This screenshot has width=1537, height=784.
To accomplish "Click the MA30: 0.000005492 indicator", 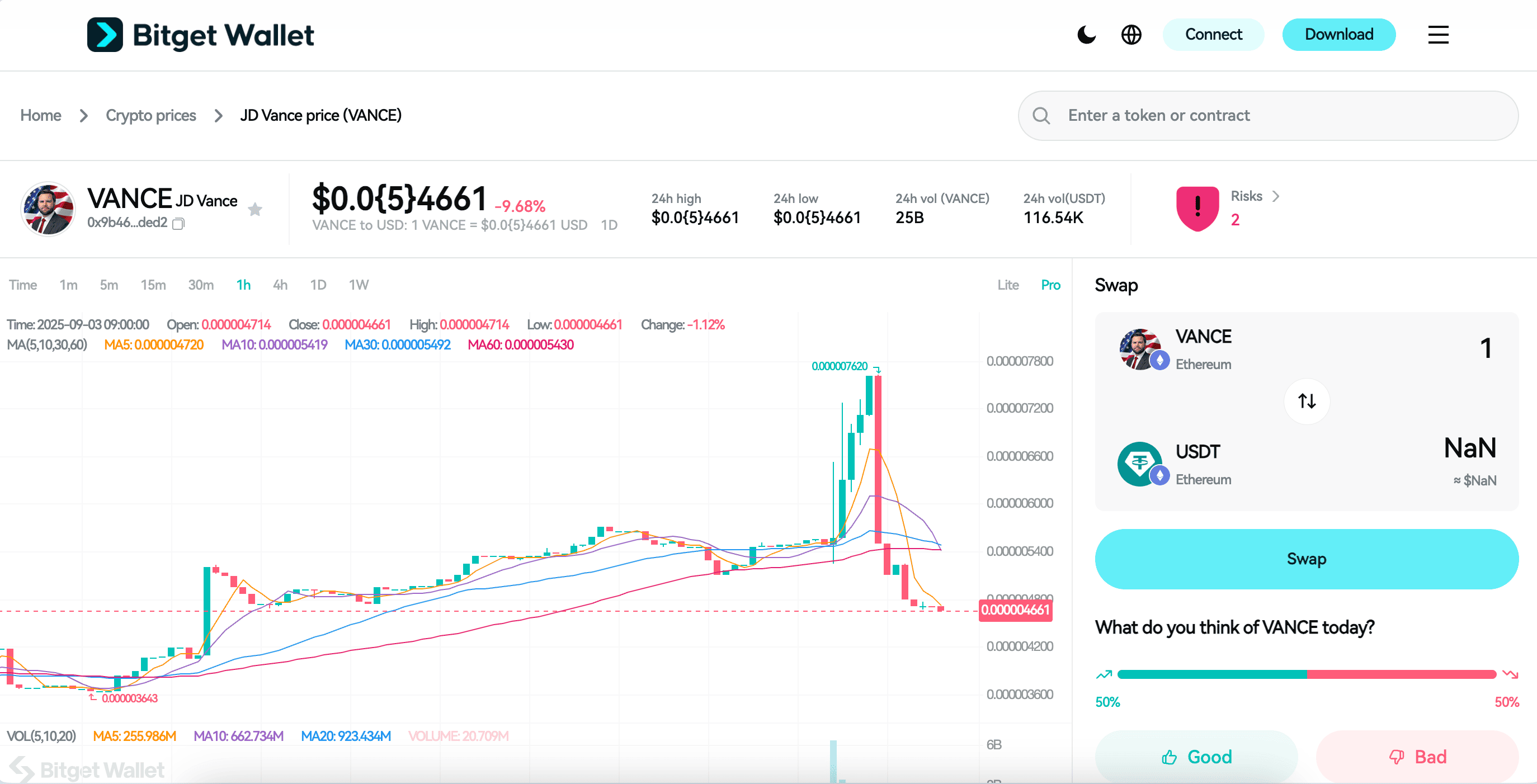I will [x=397, y=345].
